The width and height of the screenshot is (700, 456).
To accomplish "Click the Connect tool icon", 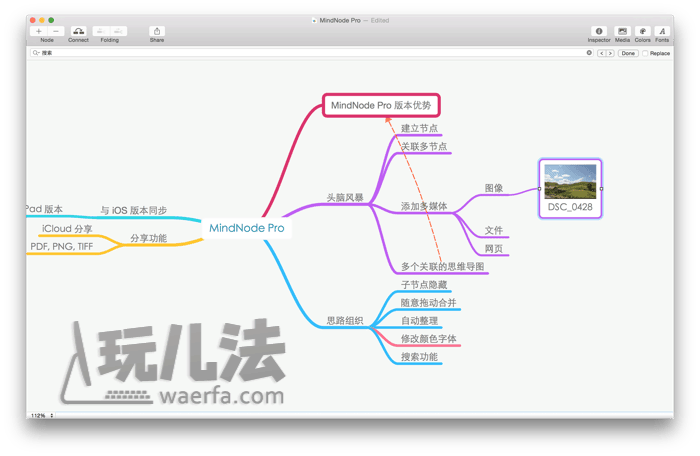I will (79, 31).
